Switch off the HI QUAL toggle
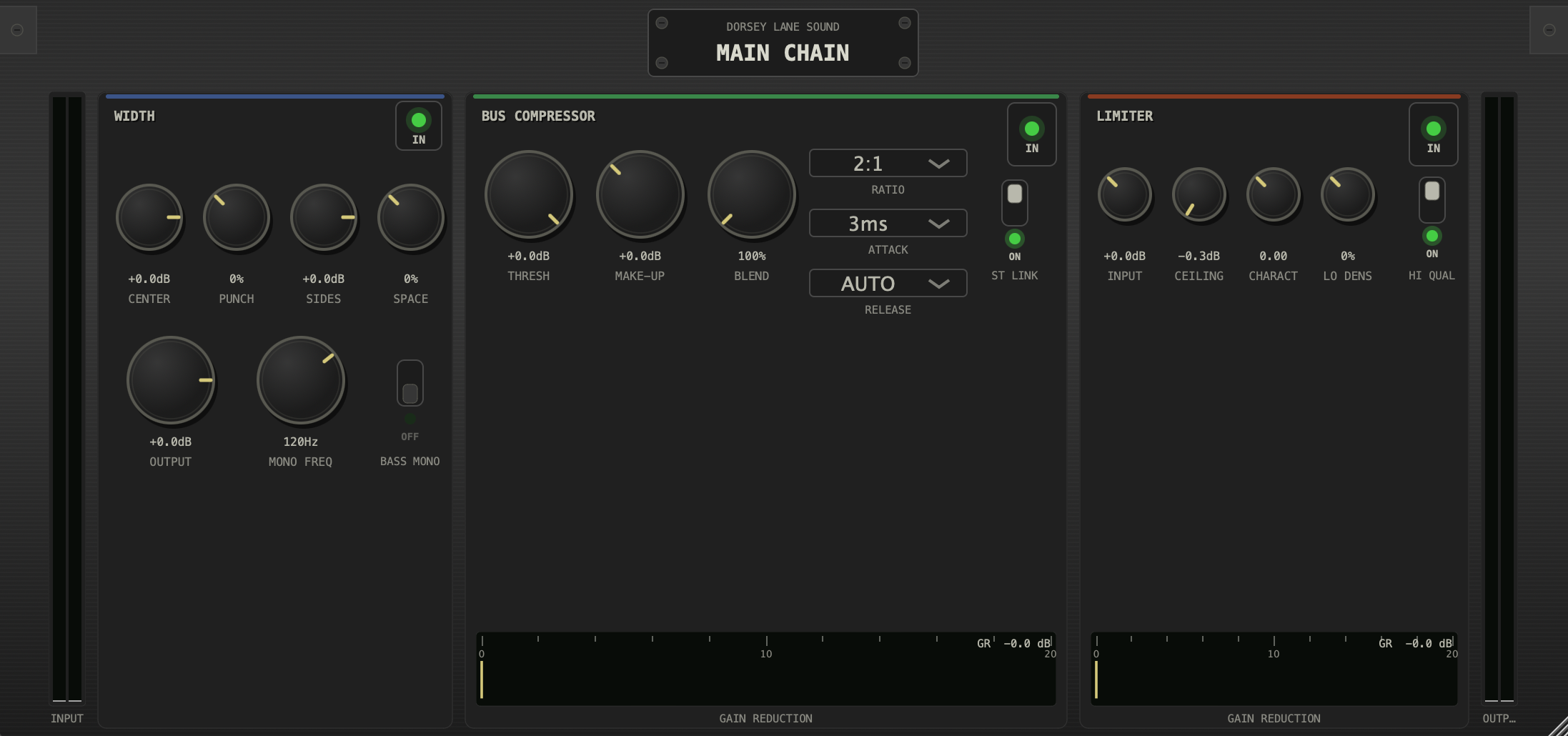The height and width of the screenshot is (736, 1568). (1431, 201)
